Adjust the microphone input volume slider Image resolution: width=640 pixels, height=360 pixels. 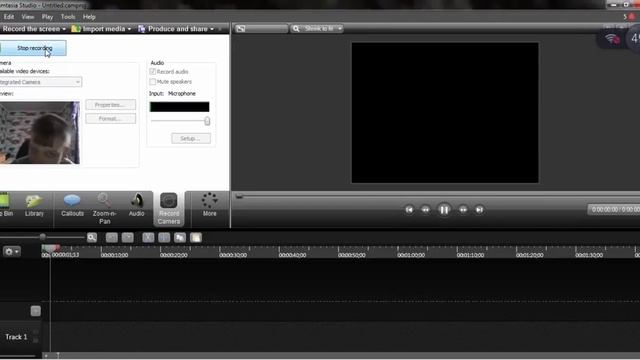[x=207, y=121]
